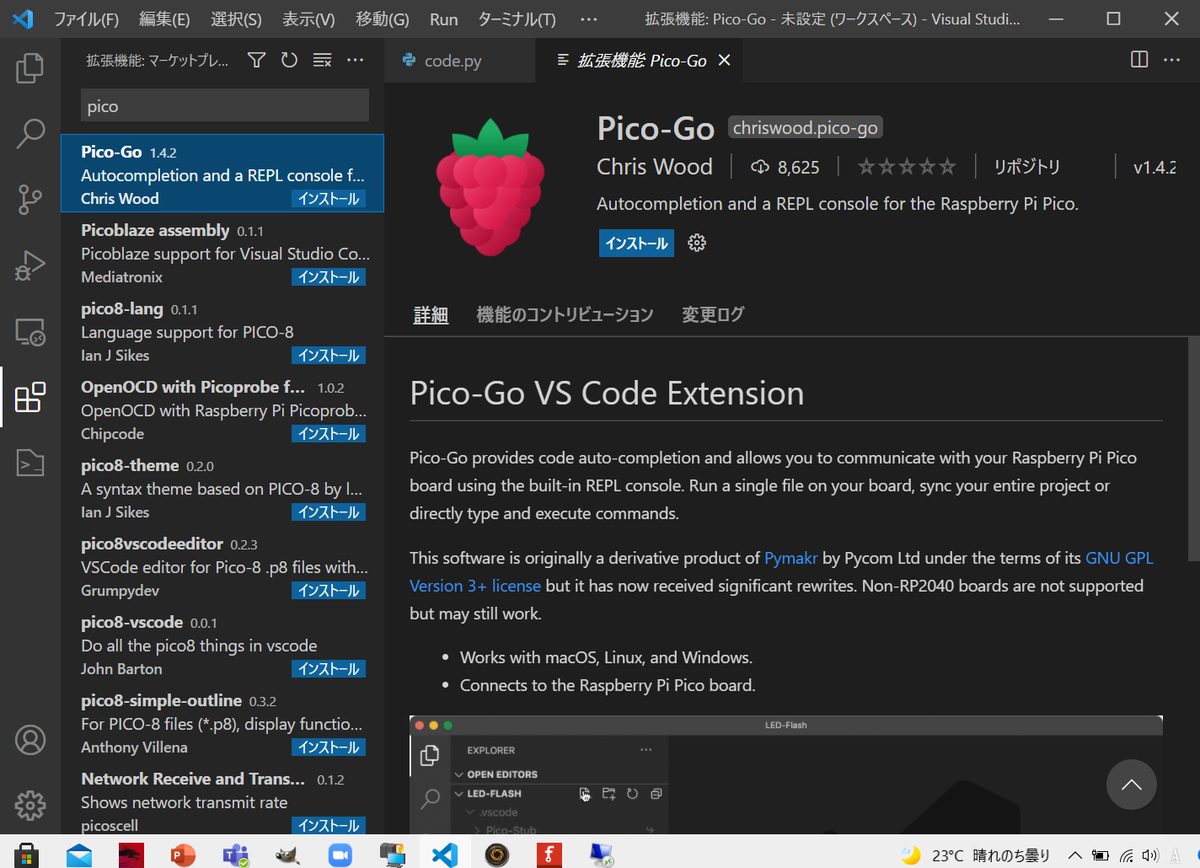Open the terminal-style panel icon in activity bar
Image resolution: width=1200 pixels, height=868 pixels.
click(30, 463)
